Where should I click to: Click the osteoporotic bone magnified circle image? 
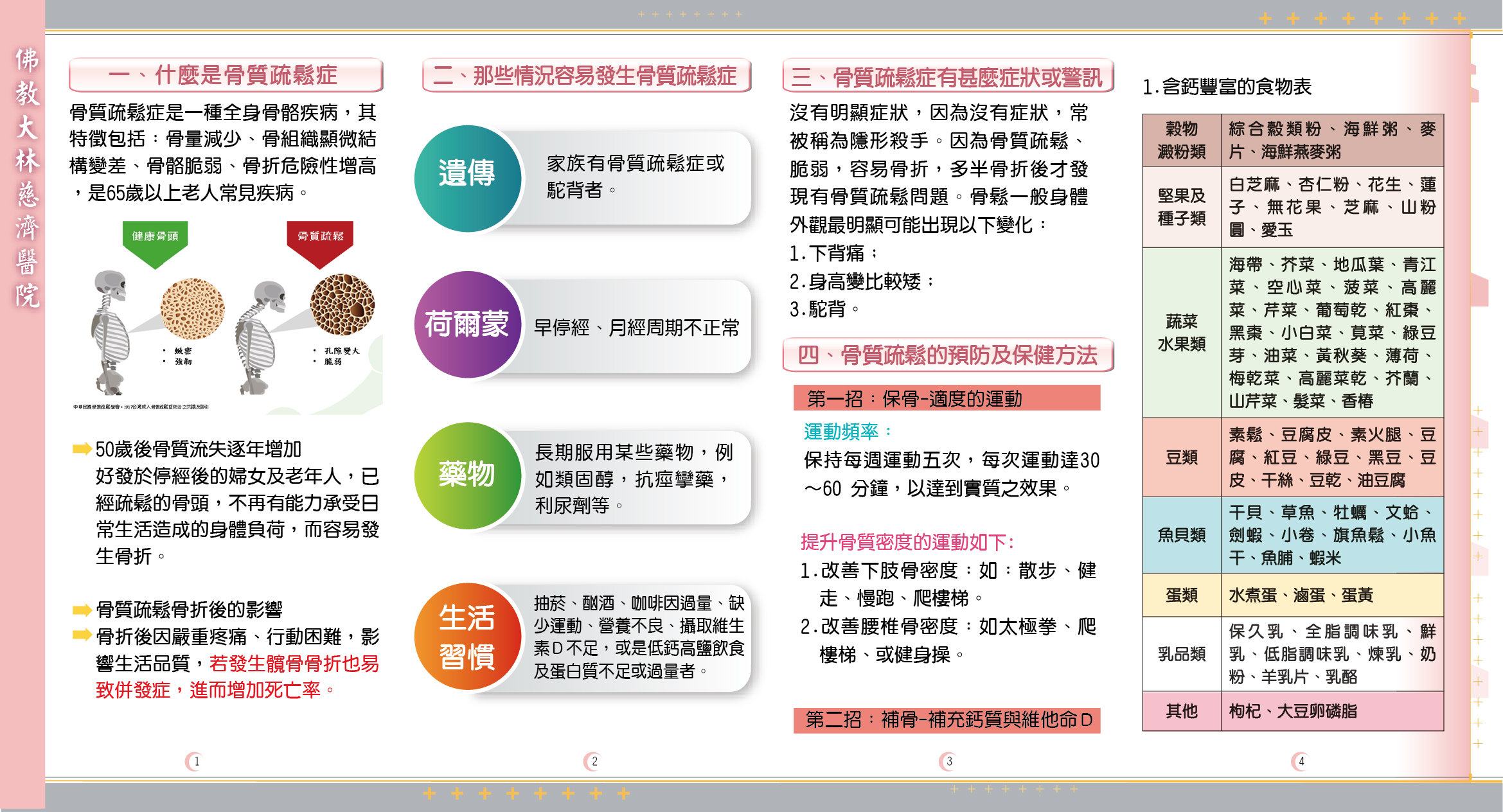(x=342, y=304)
